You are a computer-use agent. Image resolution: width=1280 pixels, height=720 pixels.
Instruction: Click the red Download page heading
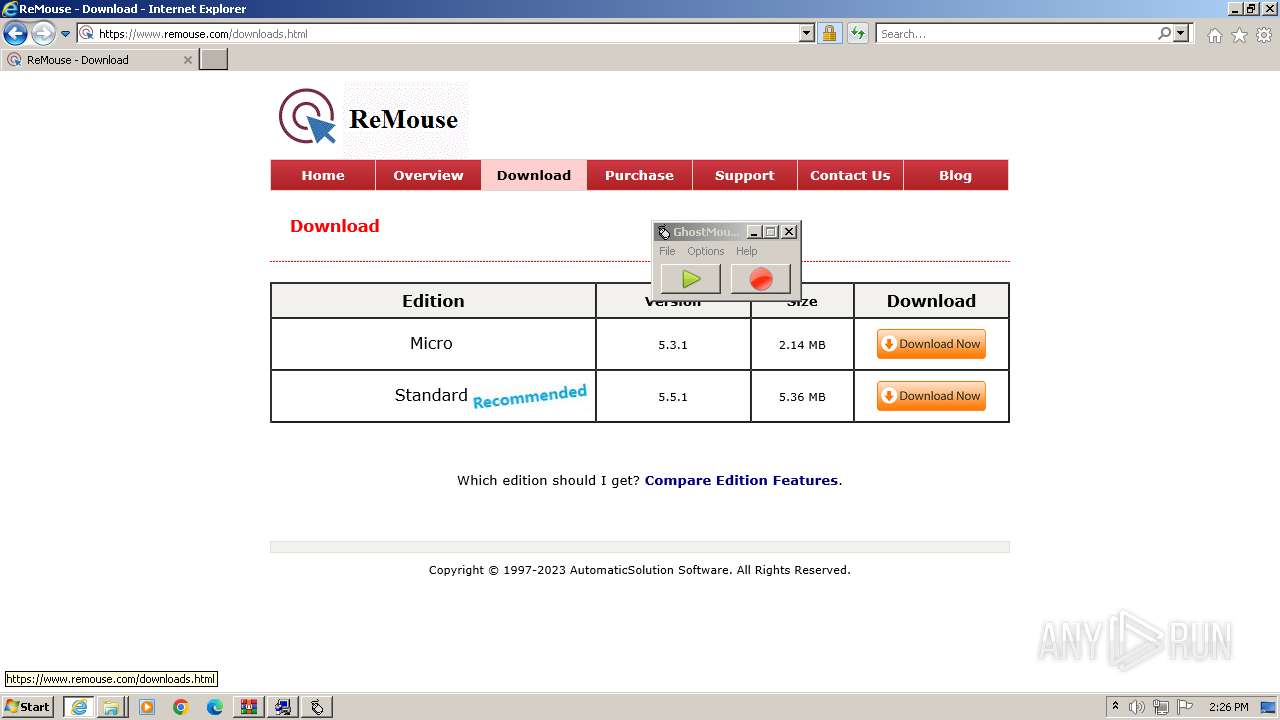click(x=334, y=226)
